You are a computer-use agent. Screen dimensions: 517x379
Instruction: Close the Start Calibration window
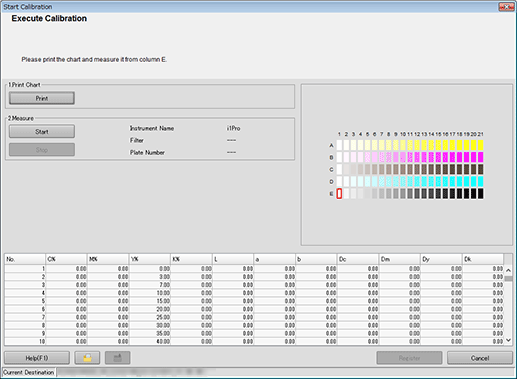506,7
